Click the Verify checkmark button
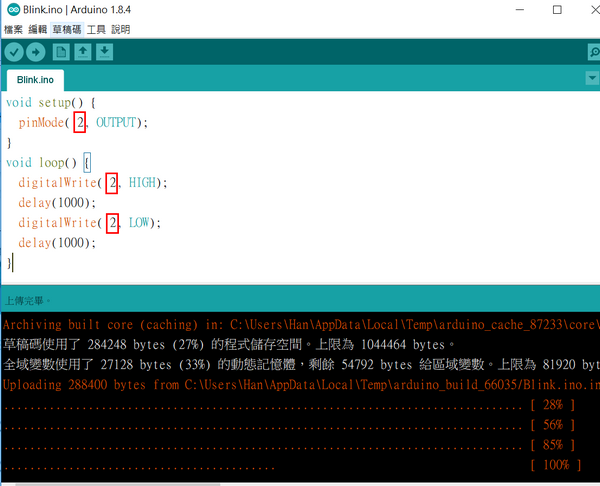The height and width of the screenshot is (486, 600). point(14,52)
